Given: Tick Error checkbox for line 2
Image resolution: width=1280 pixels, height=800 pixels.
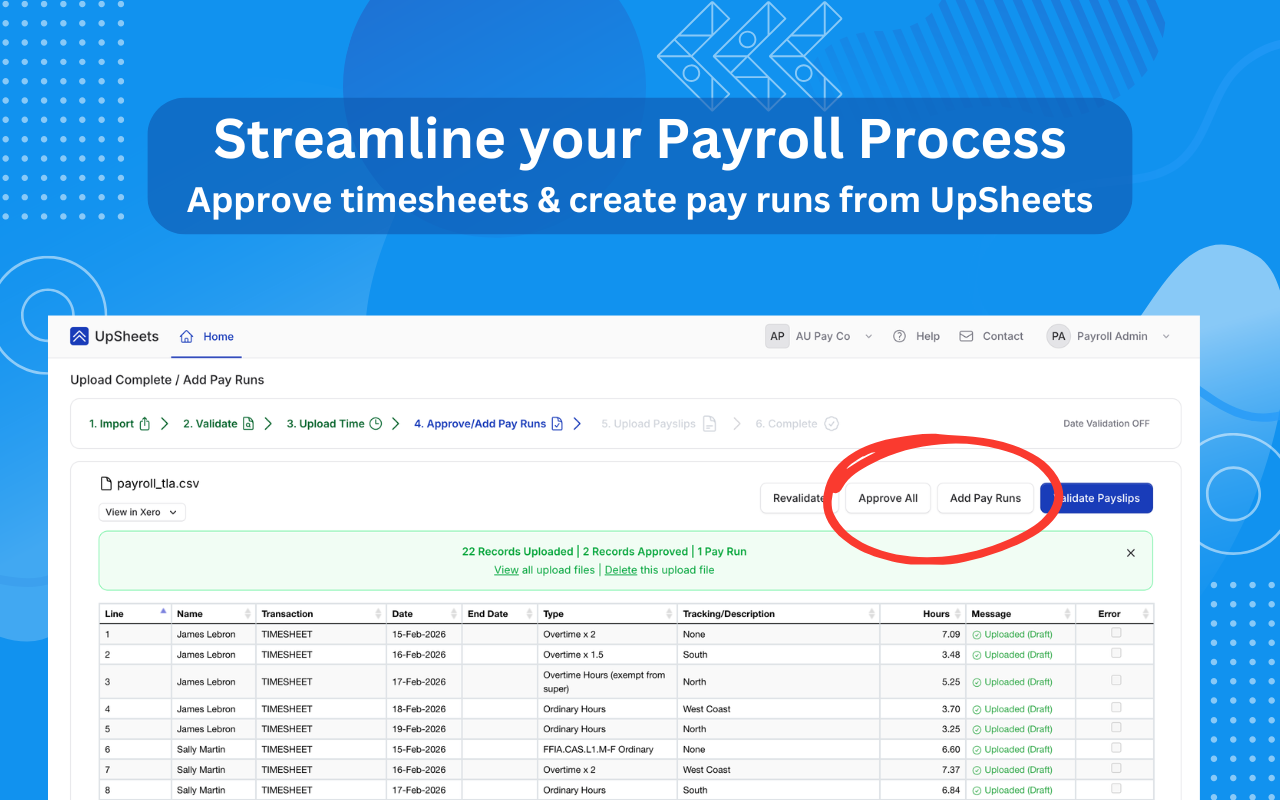Looking at the screenshot, I should click(1116, 653).
